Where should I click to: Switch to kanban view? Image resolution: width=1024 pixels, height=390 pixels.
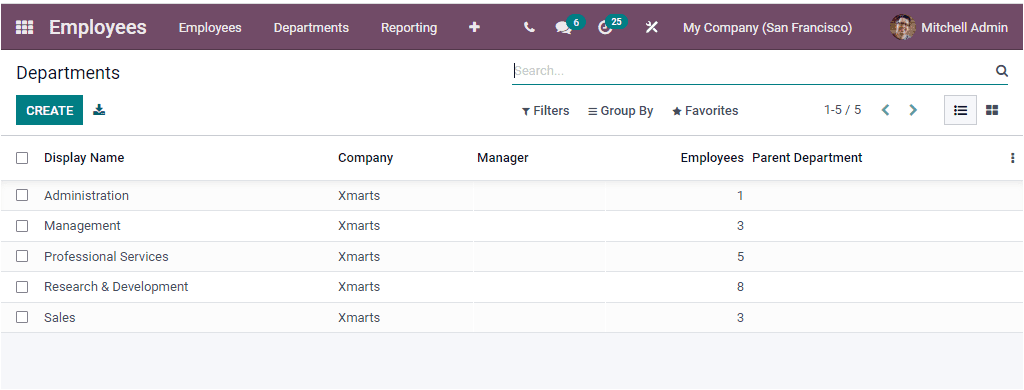(x=992, y=110)
